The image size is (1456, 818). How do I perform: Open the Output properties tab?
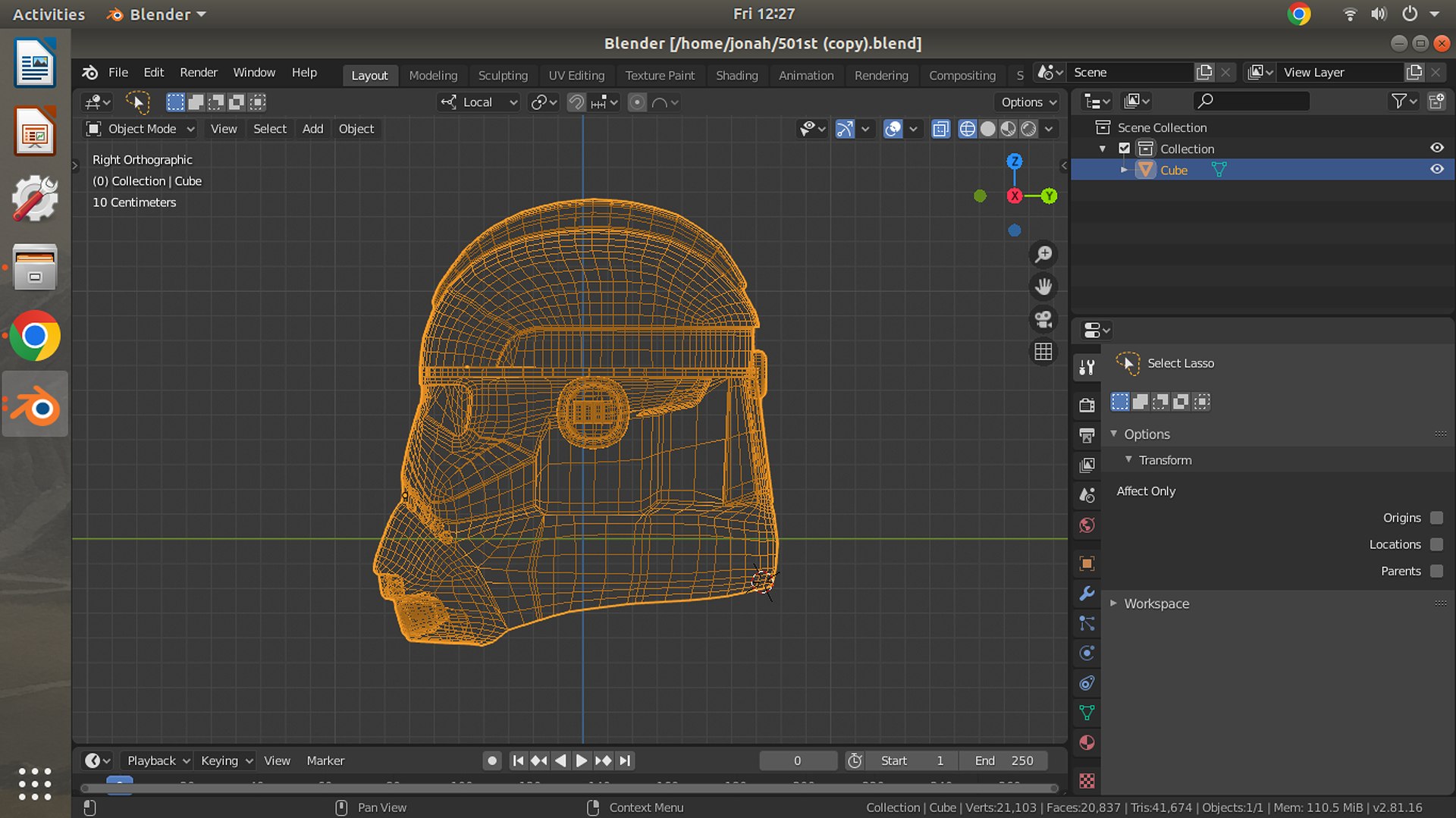click(1087, 434)
